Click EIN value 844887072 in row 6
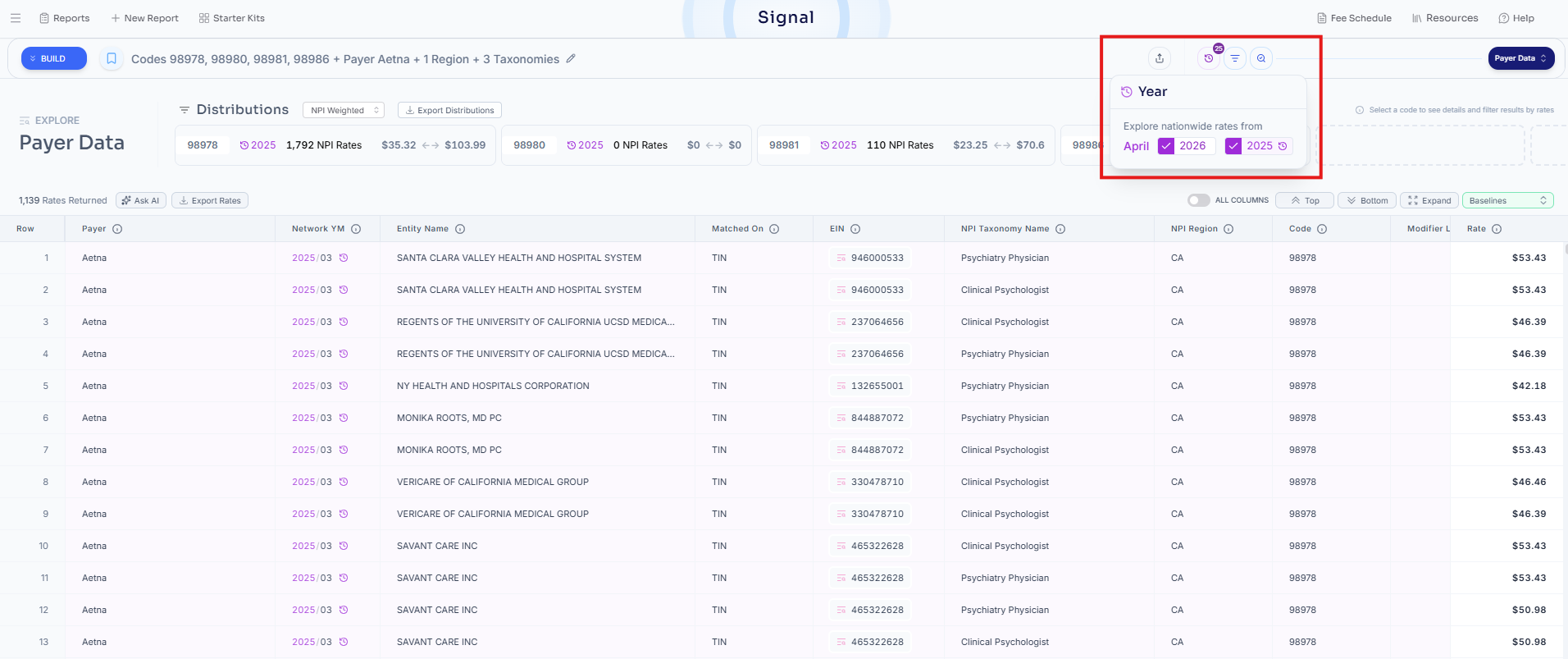Viewport: 1568px width, 659px height. pos(877,418)
